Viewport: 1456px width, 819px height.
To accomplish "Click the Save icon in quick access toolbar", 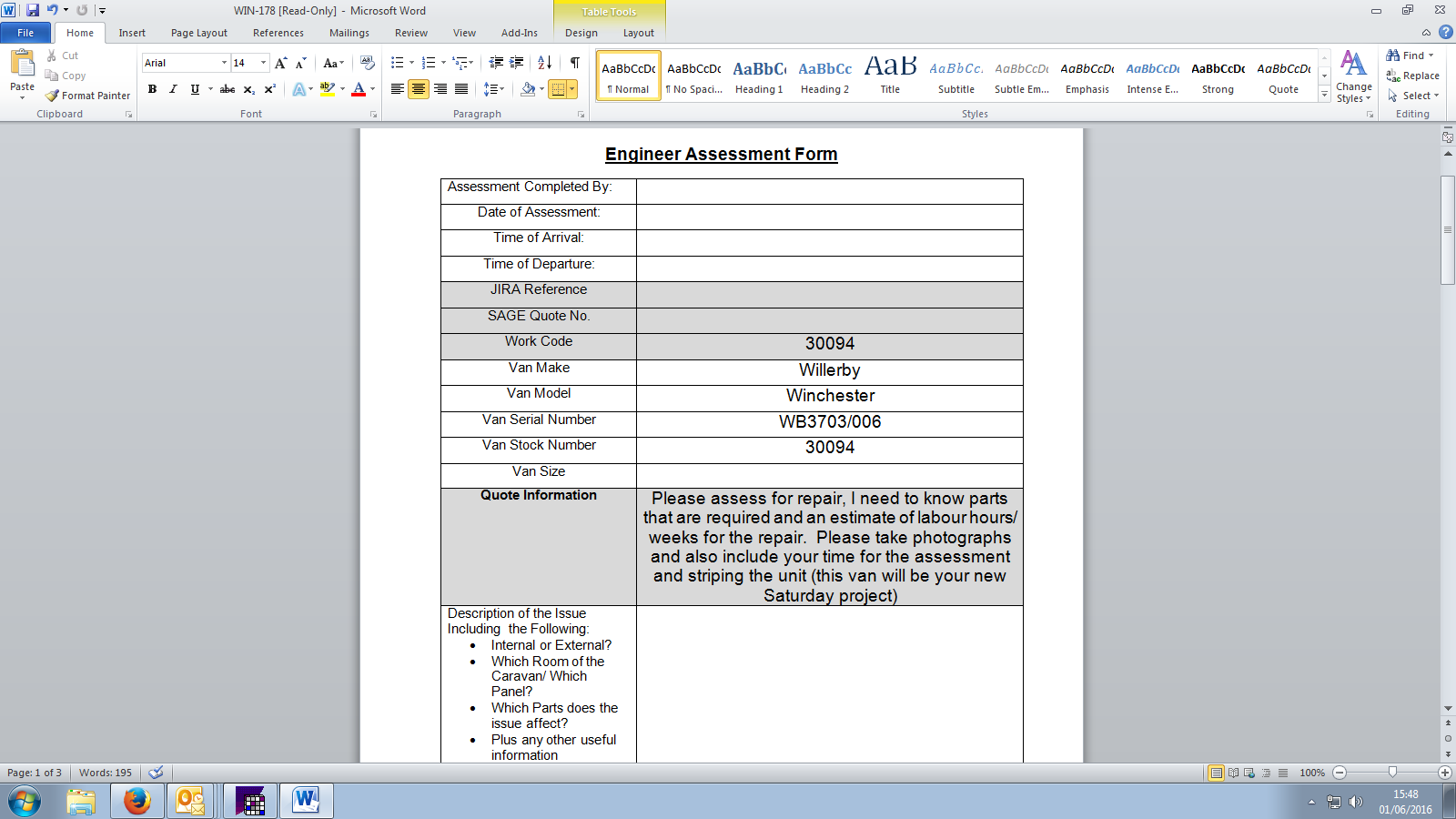I will (x=33, y=10).
